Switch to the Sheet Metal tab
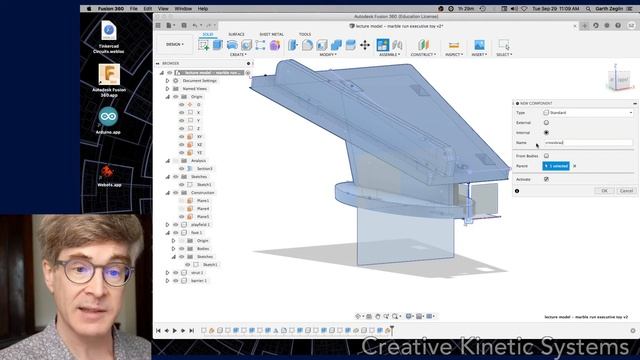This screenshot has width=640, height=360. tap(271, 34)
